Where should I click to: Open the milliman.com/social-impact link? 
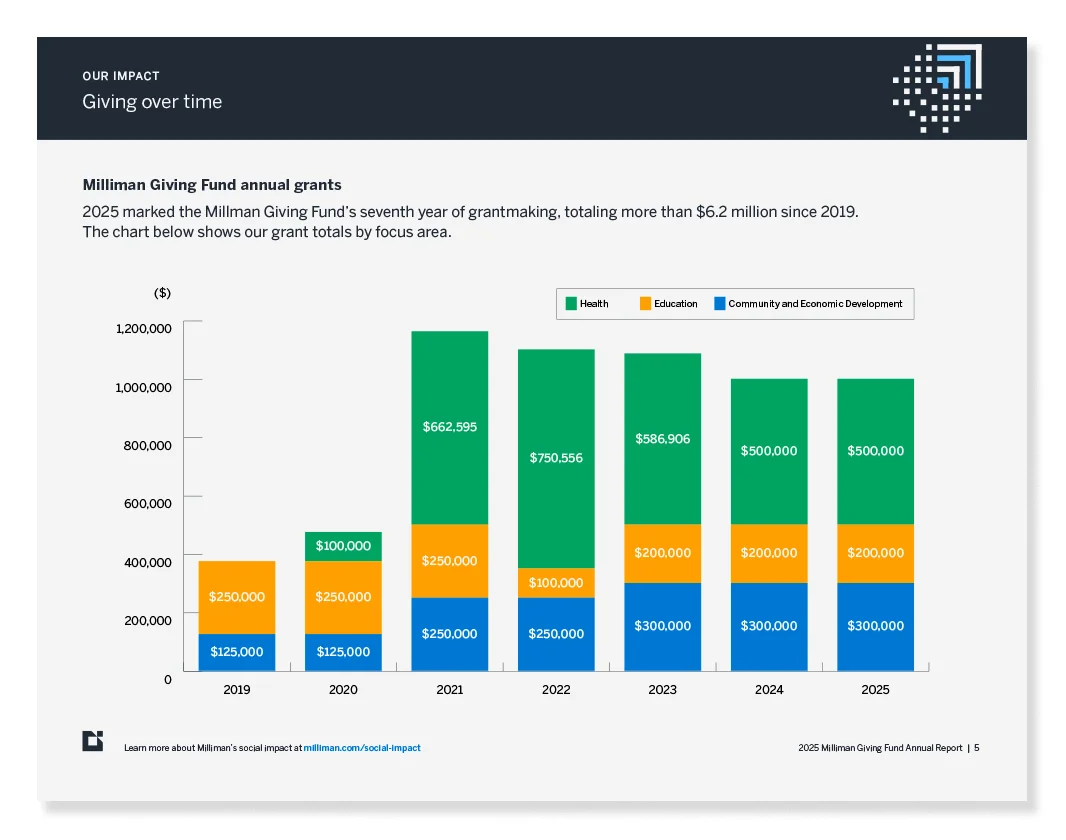(x=362, y=748)
